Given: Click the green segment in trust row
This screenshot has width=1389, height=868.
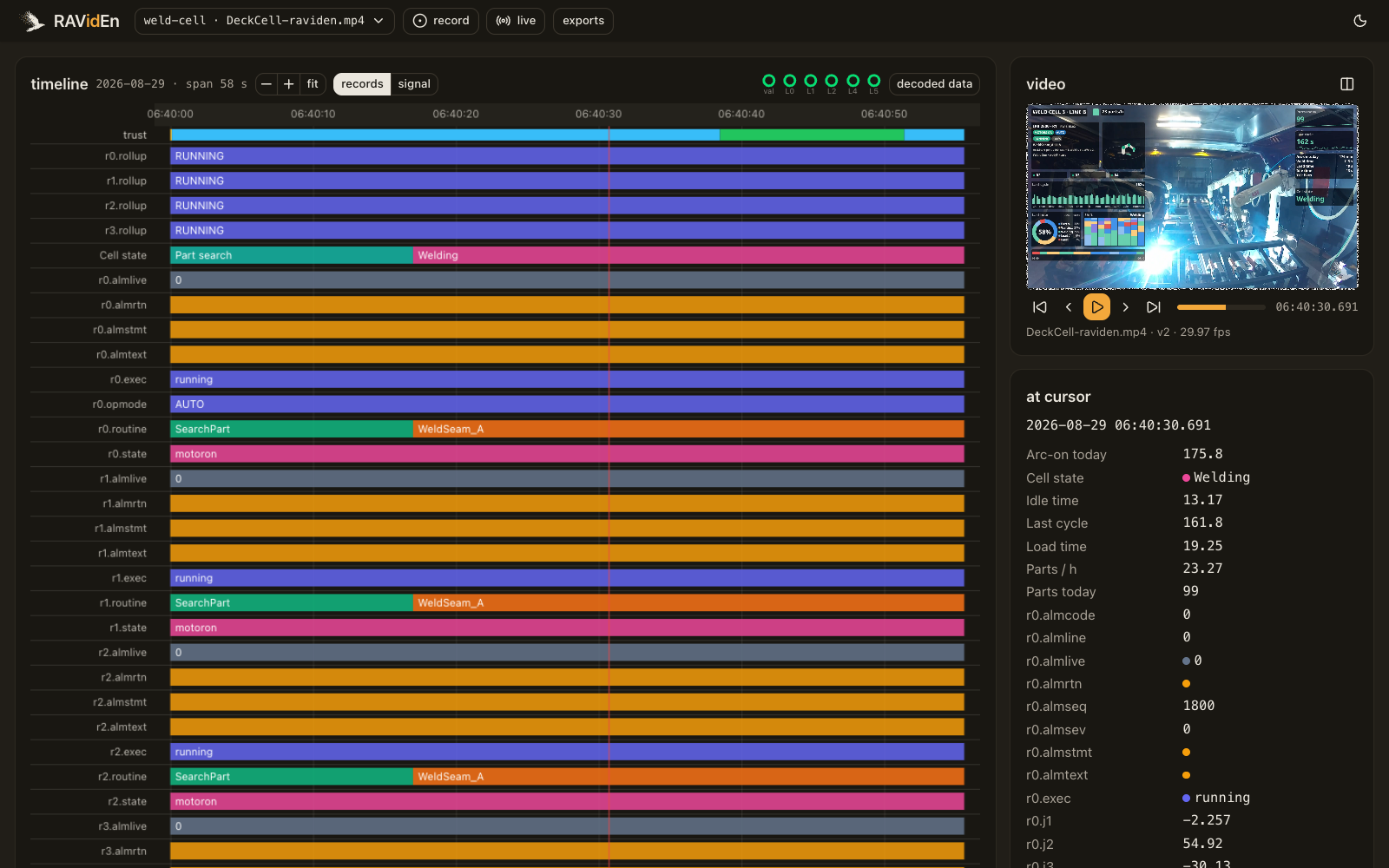Looking at the screenshot, I should (x=812, y=135).
